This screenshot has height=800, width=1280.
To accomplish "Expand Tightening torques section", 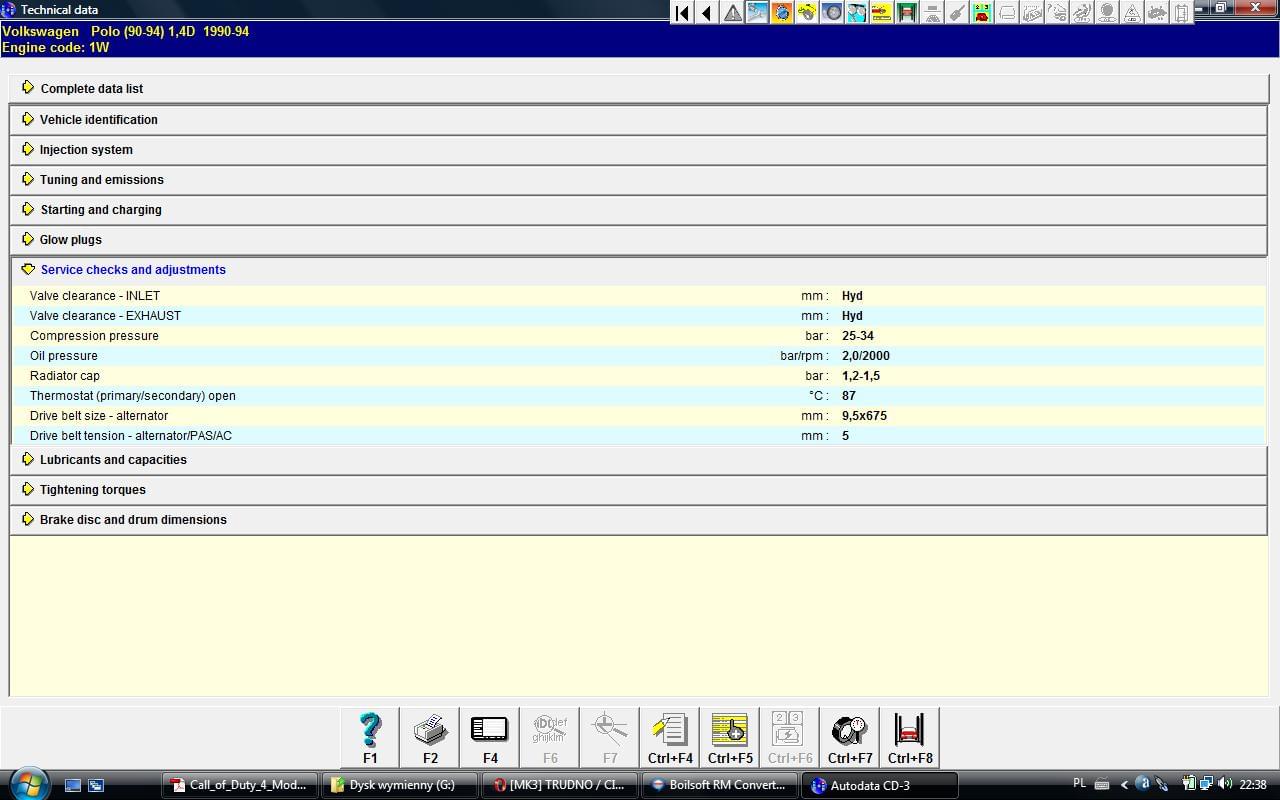I will pyautogui.click(x=638, y=489).
